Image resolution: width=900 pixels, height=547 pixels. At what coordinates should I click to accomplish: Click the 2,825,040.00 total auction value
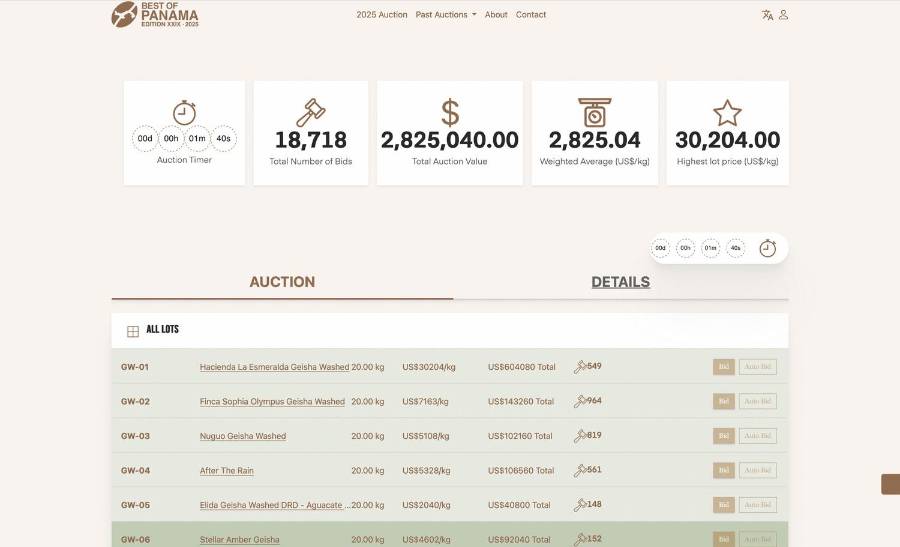450,139
